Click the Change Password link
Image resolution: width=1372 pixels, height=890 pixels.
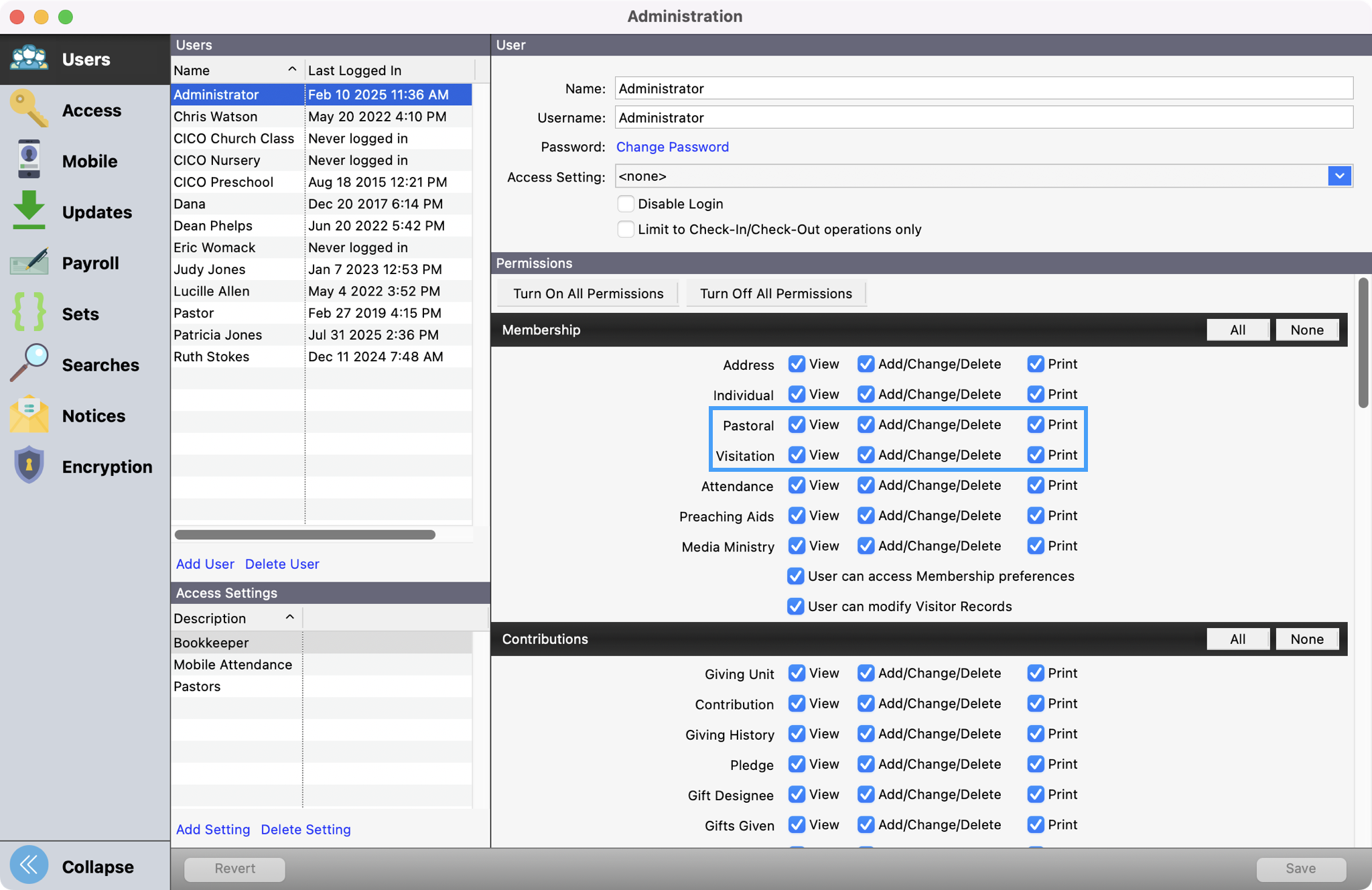(x=673, y=147)
